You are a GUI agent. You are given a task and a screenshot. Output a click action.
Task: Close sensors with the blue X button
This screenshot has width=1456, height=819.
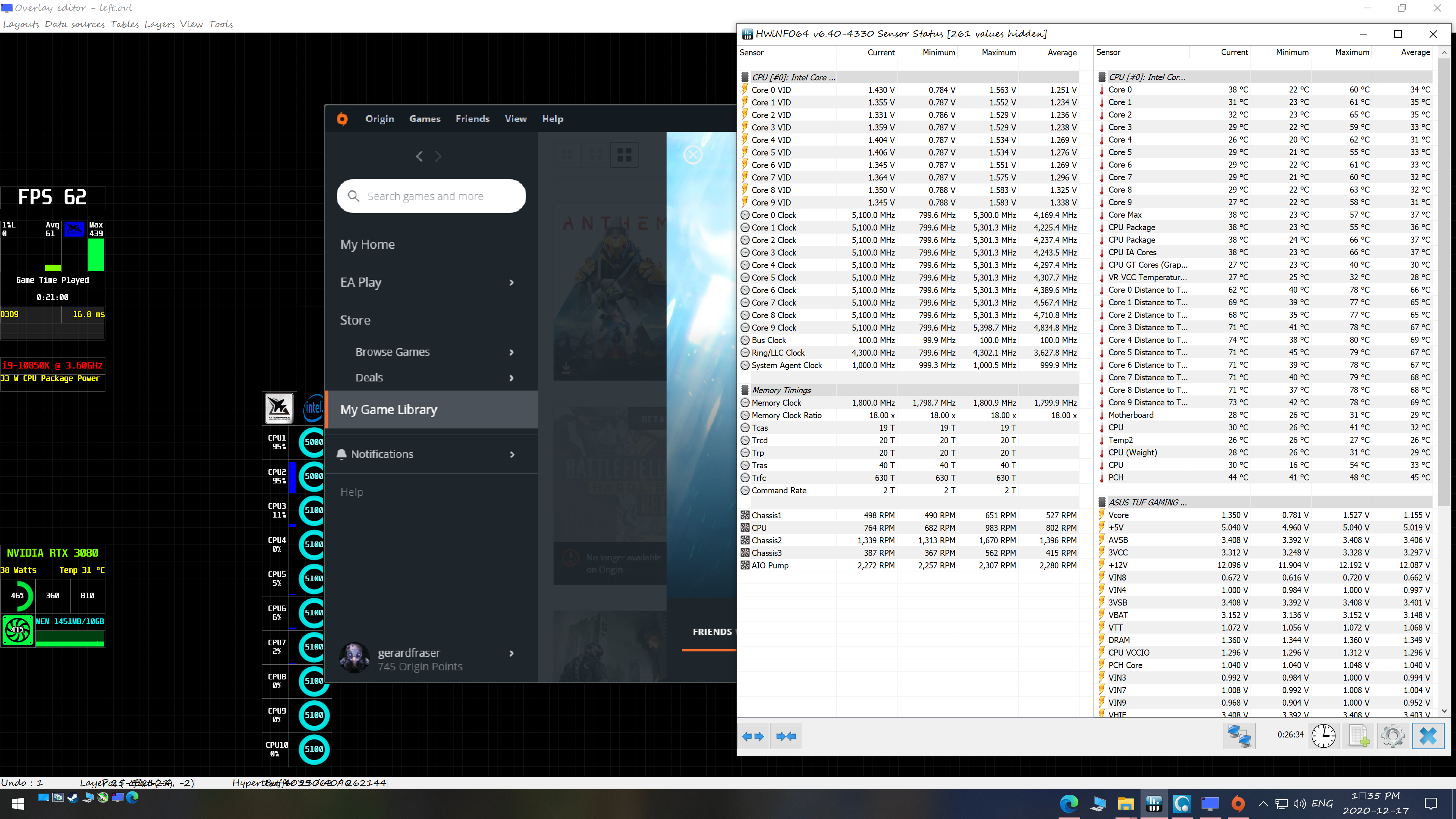click(1428, 736)
